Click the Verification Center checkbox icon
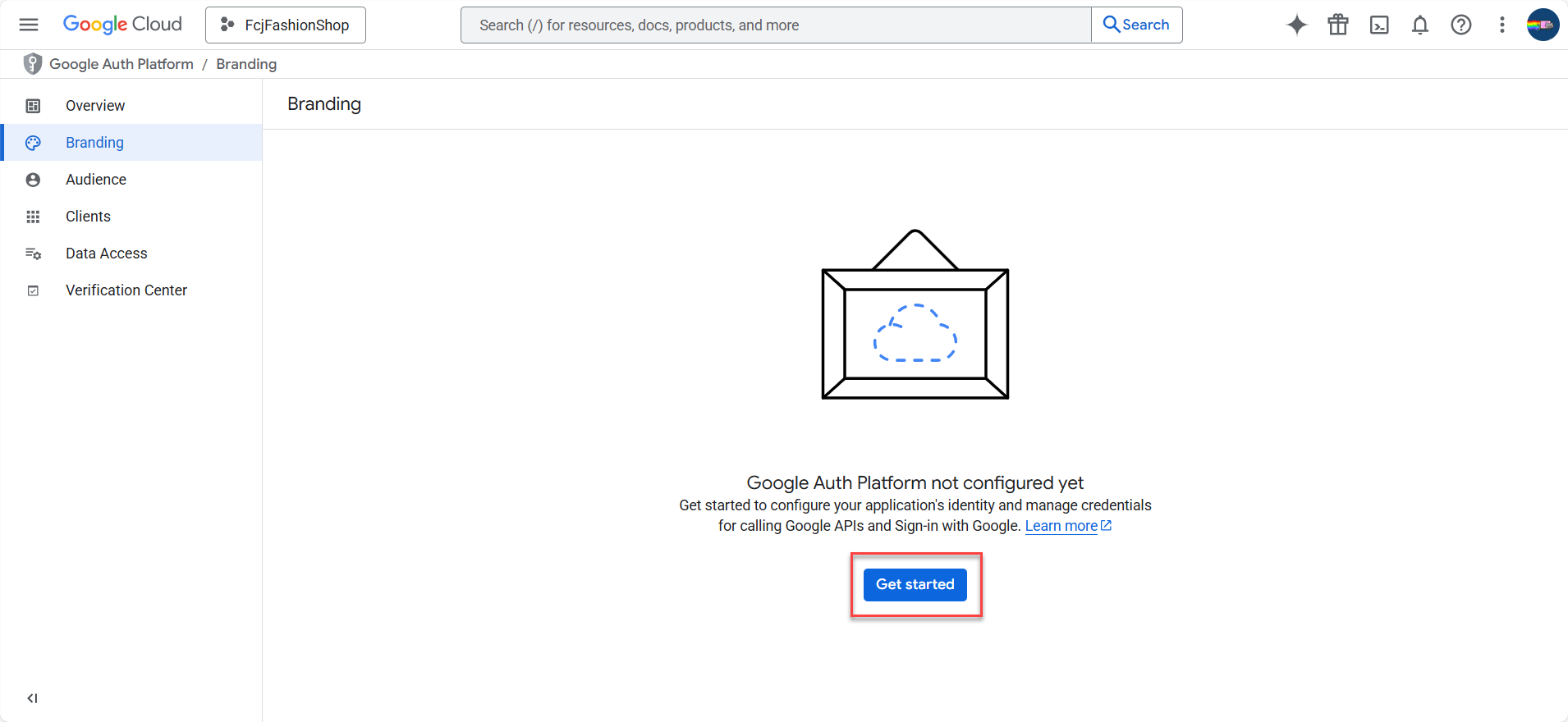 [x=33, y=290]
